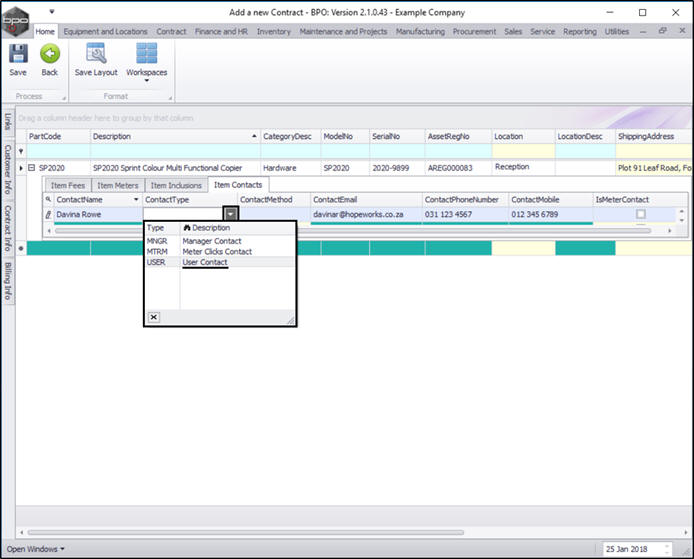Open the Finance and HR menu
Image resolution: width=694 pixels, height=559 pixels.
[x=221, y=31]
